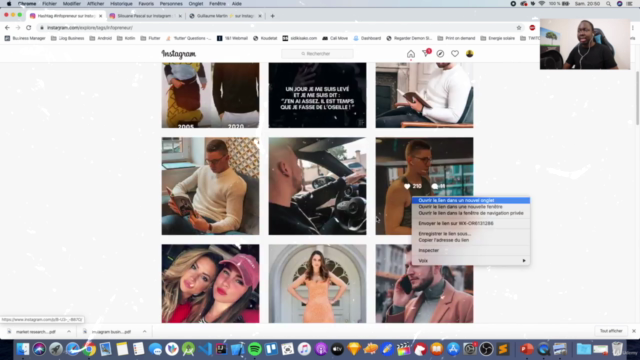Switch to the Guillaume Martin Instagram tab
This screenshot has width=640, height=360.
pos(225,16)
